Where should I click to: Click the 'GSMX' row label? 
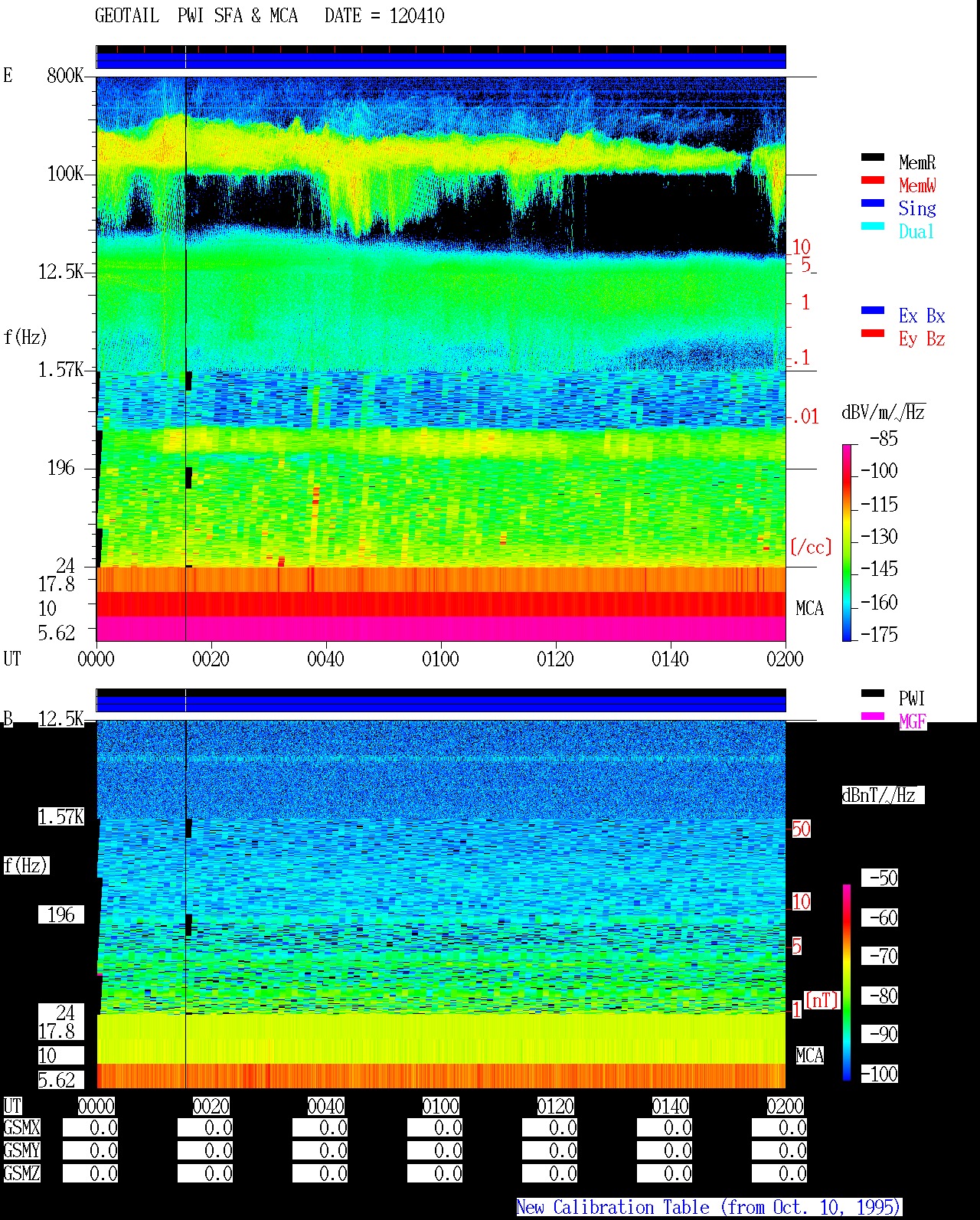pyautogui.click(x=22, y=1127)
